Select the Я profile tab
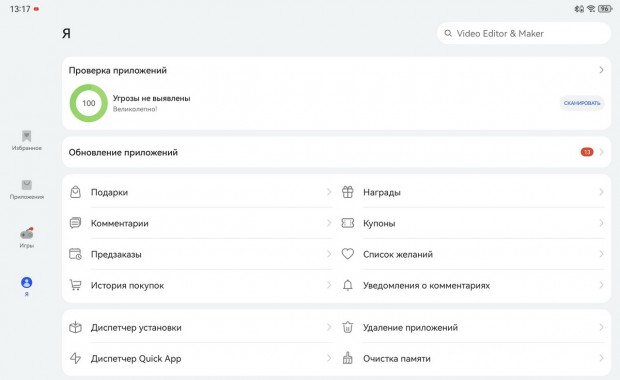Image resolution: width=620 pixels, height=380 pixels. pos(26,286)
